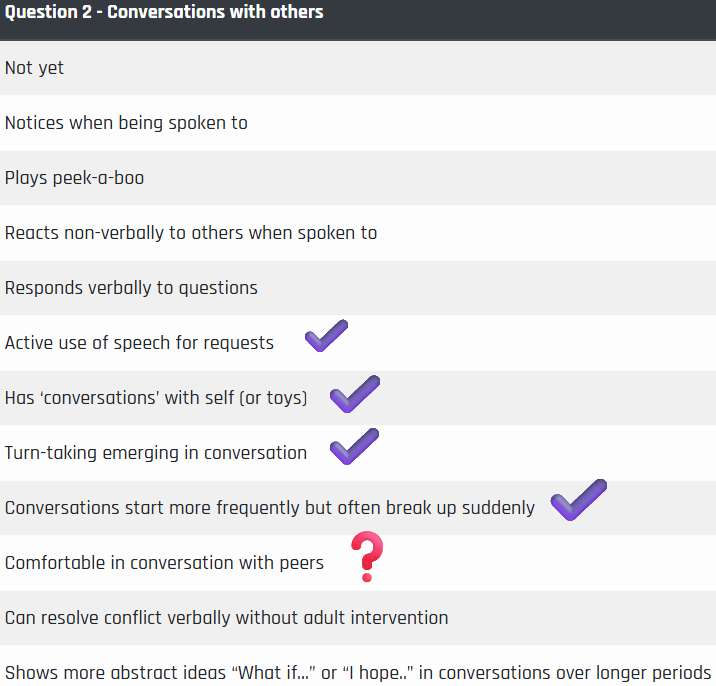Choose the Plays peek-a-boo option

(x=358, y=178)
